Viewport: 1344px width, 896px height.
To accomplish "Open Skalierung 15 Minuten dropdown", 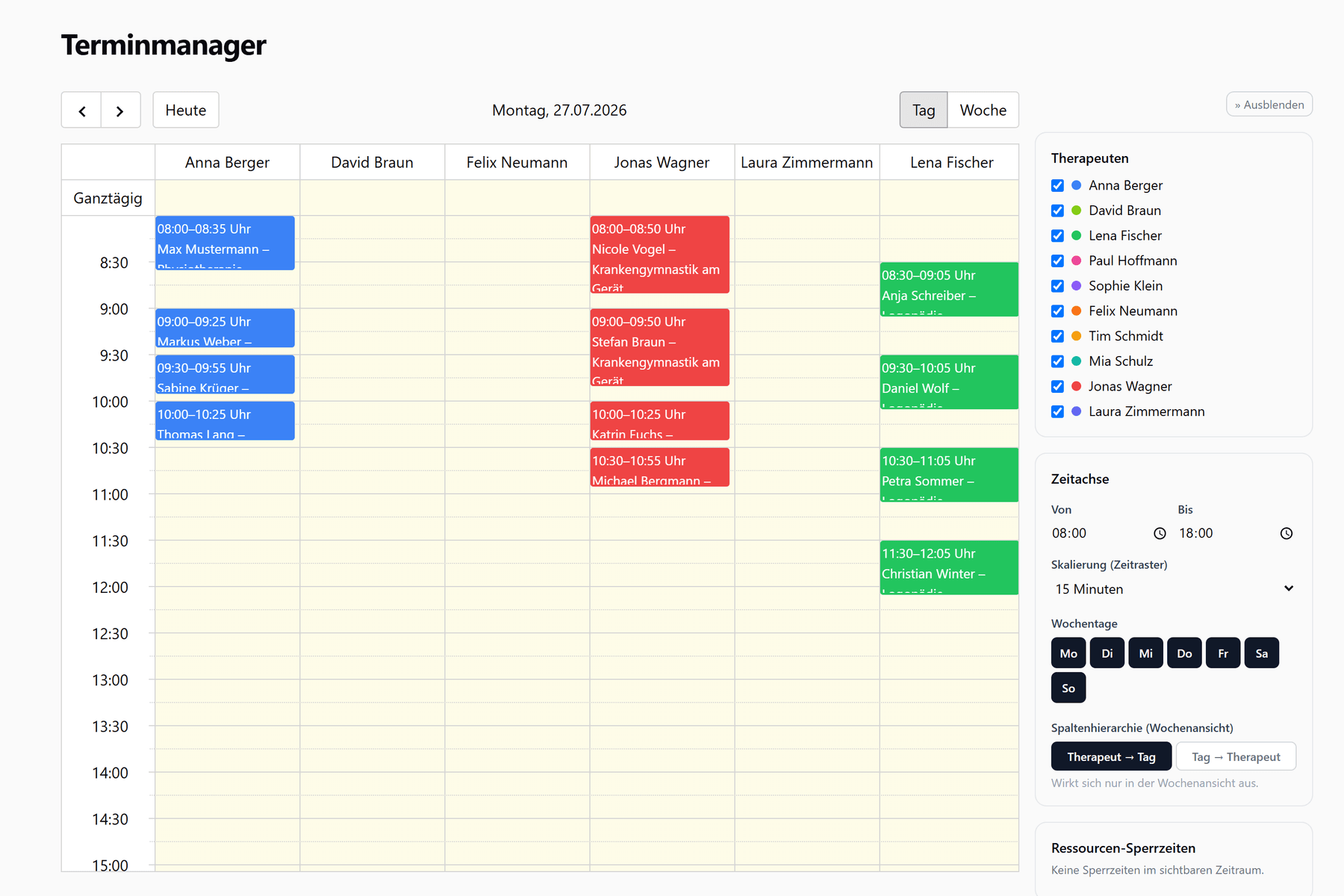I will 1174,589.
